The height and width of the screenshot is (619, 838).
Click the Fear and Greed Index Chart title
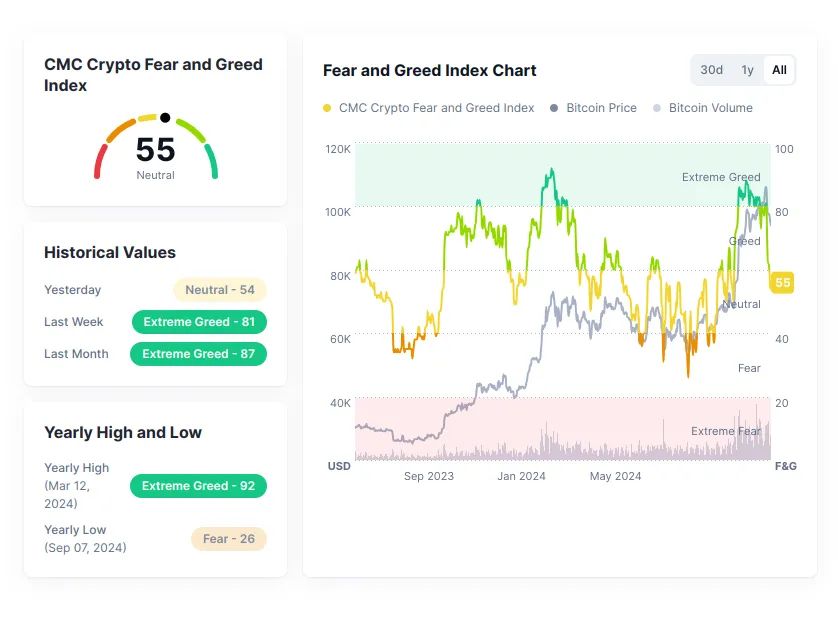click(429, 71)
